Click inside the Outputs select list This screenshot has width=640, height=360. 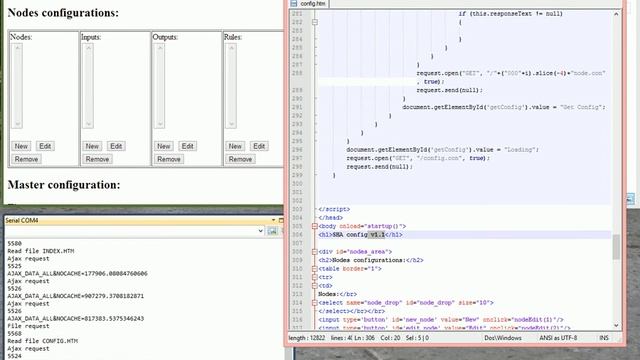[x=160, y=86]
